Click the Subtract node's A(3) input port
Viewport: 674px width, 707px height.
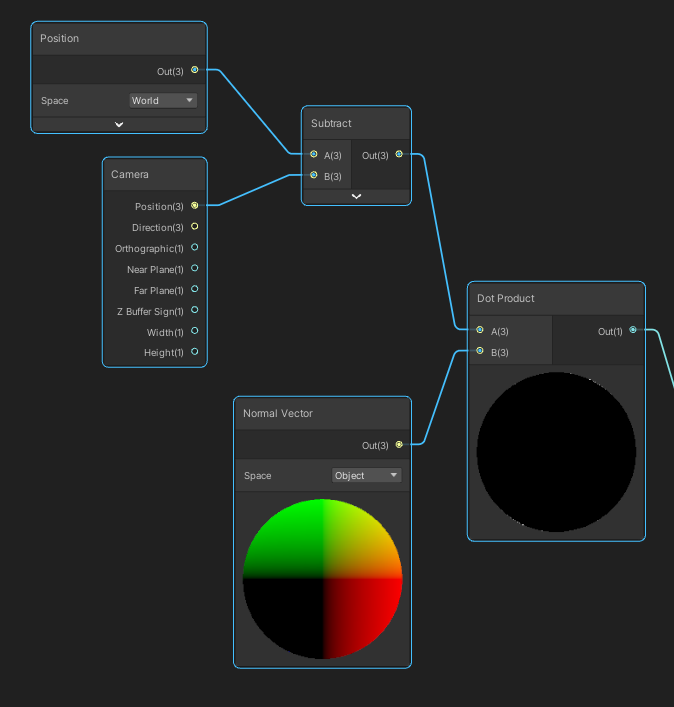(x=314, y=155)
